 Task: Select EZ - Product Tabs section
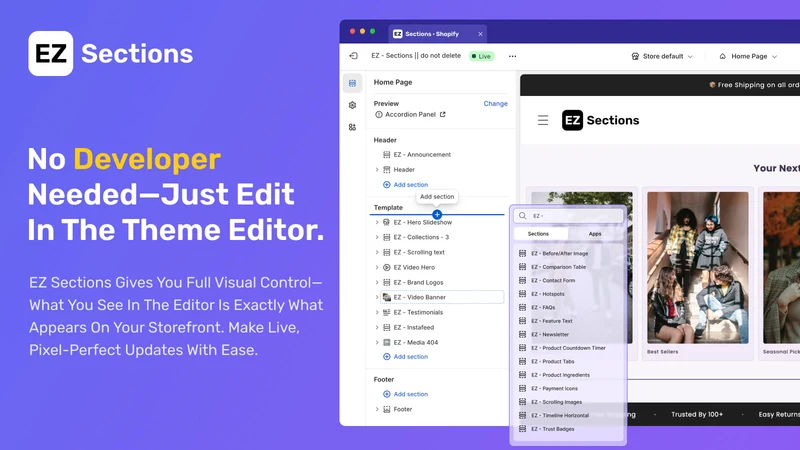553,361
